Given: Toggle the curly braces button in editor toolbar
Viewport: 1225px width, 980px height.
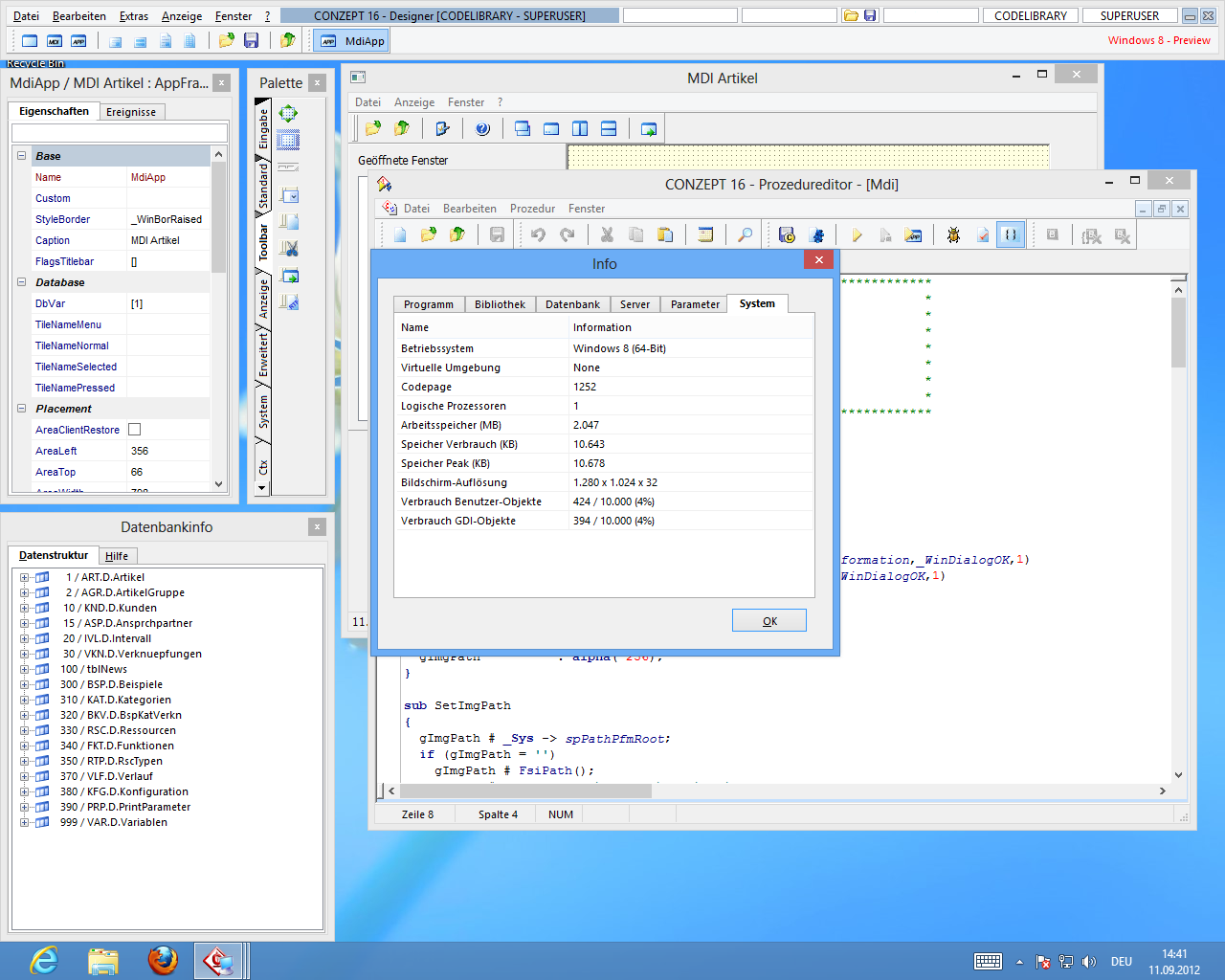Looking at the screenshot, I should (1011, 234).
